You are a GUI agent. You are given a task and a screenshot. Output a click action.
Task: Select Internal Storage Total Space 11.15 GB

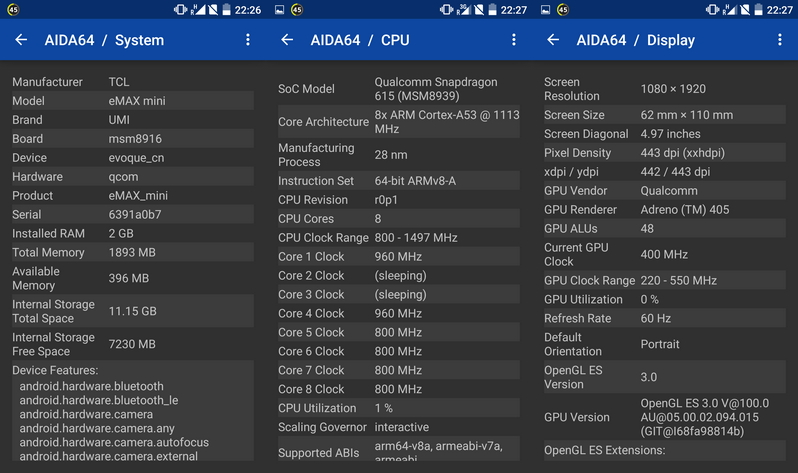(x=133, y=311)
